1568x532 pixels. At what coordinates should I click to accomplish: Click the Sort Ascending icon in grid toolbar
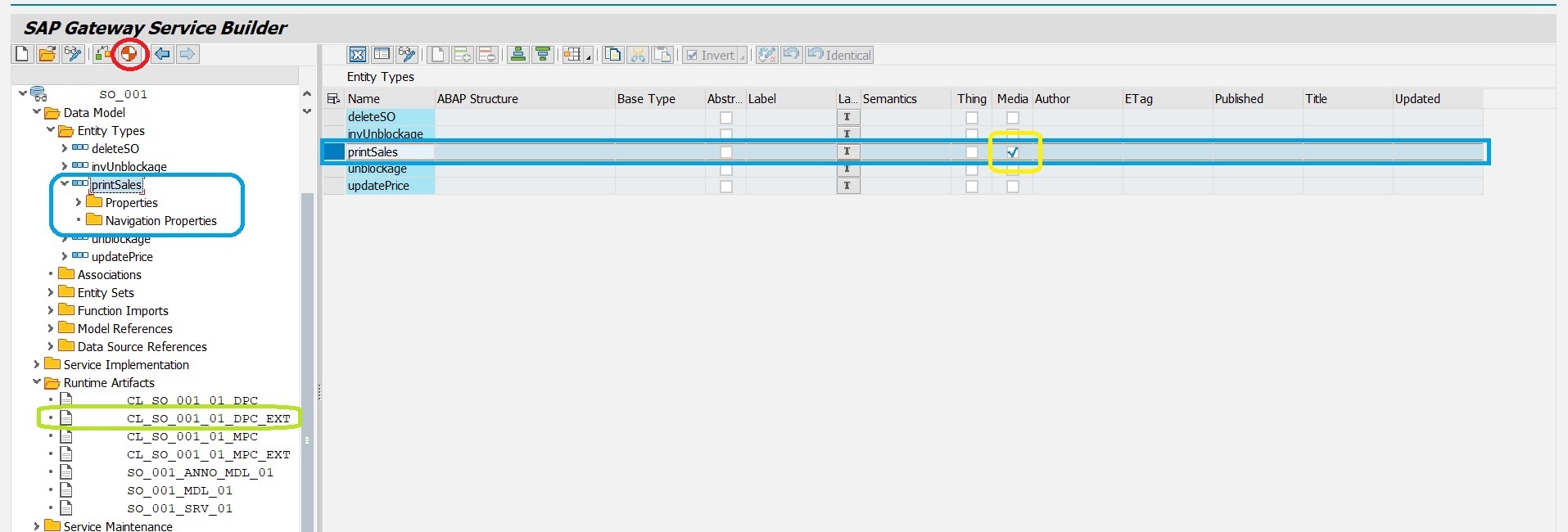pos(517,55)
